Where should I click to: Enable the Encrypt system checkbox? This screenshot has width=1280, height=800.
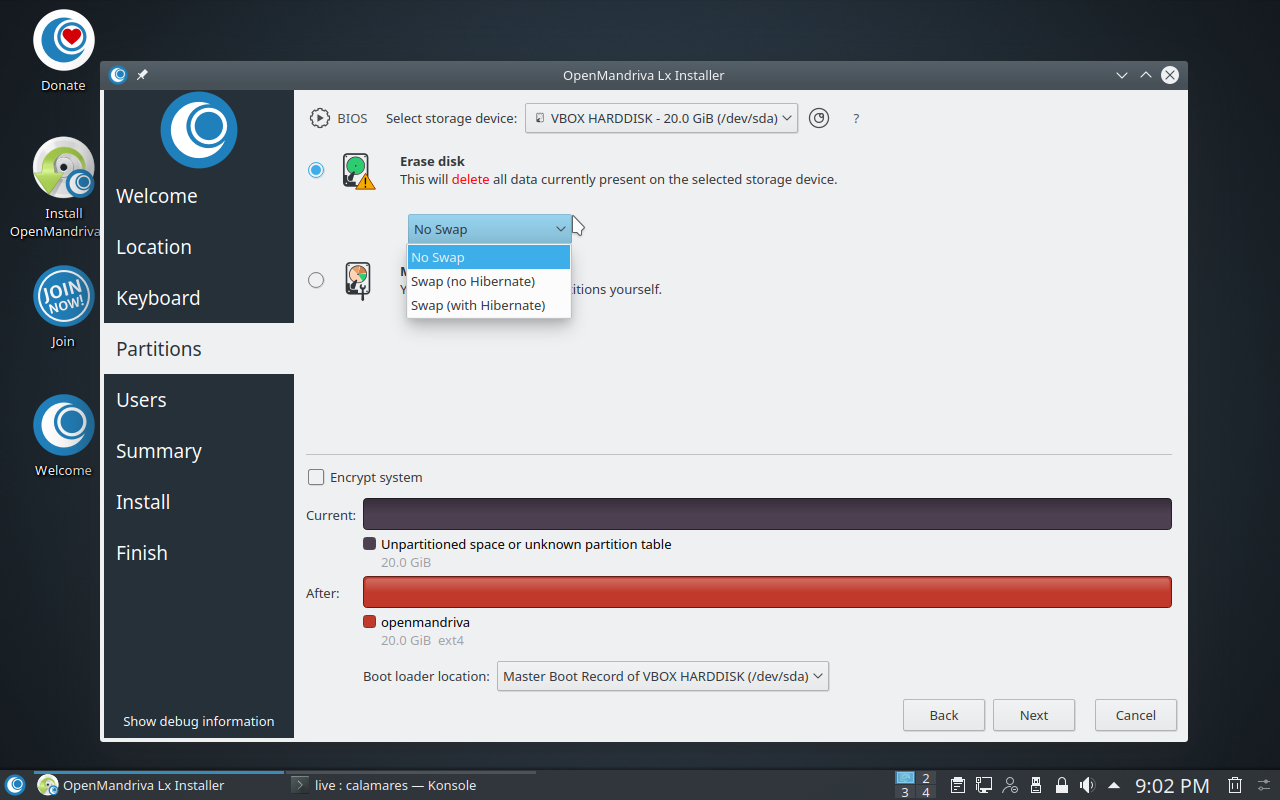tap(316, 477)
